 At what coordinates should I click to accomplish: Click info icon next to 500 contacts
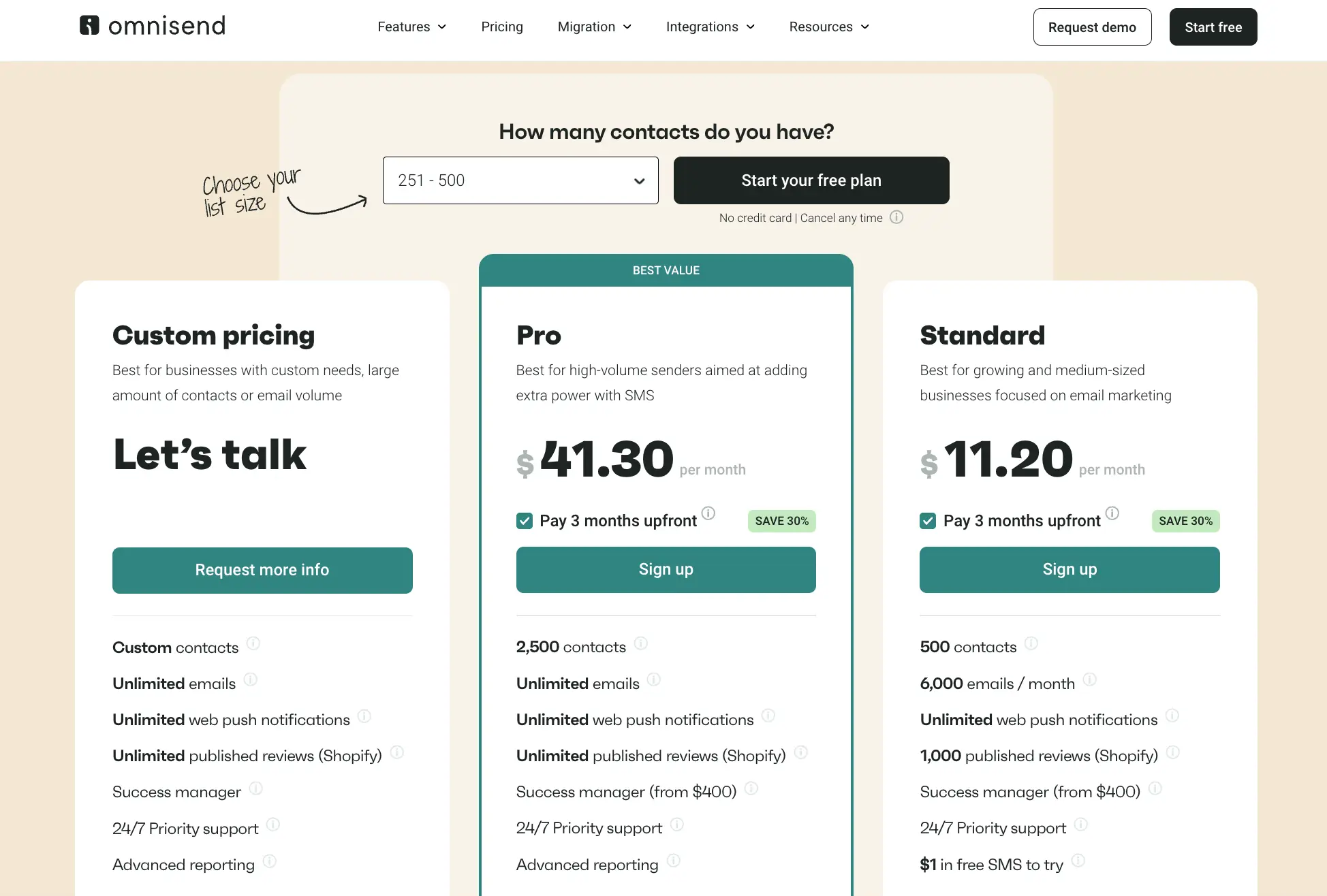[1031, 643]
